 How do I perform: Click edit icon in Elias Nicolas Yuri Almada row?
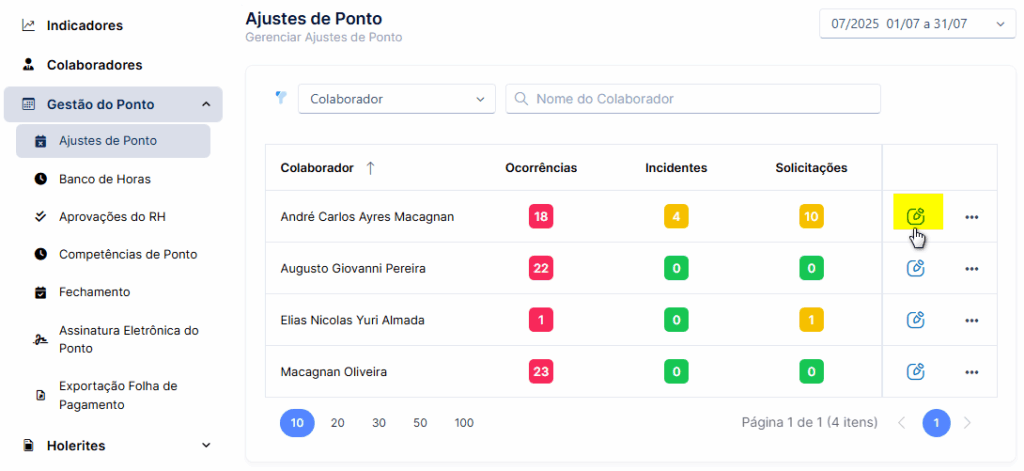[916, 319]
